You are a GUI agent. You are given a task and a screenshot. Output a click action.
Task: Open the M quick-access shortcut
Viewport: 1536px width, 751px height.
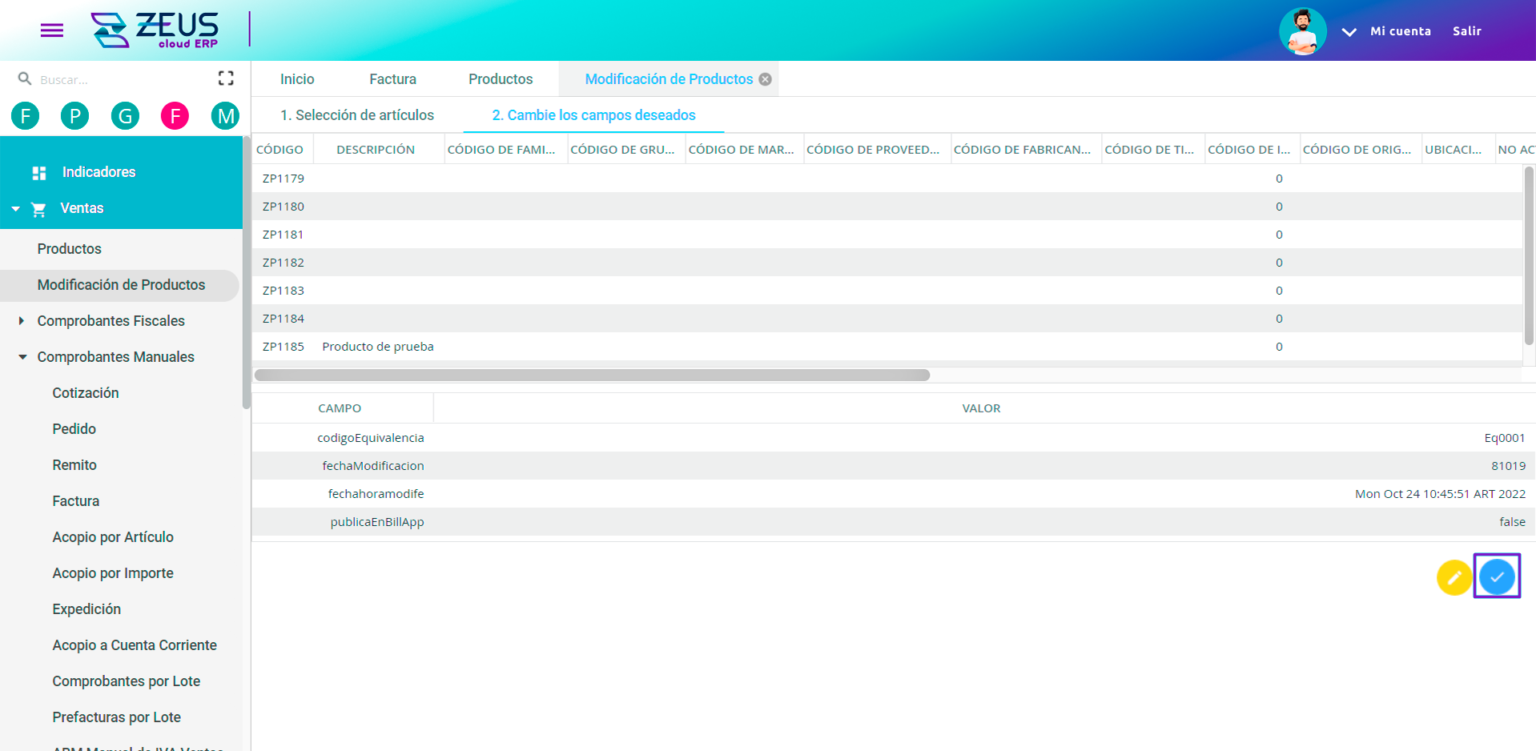(225, 115)
